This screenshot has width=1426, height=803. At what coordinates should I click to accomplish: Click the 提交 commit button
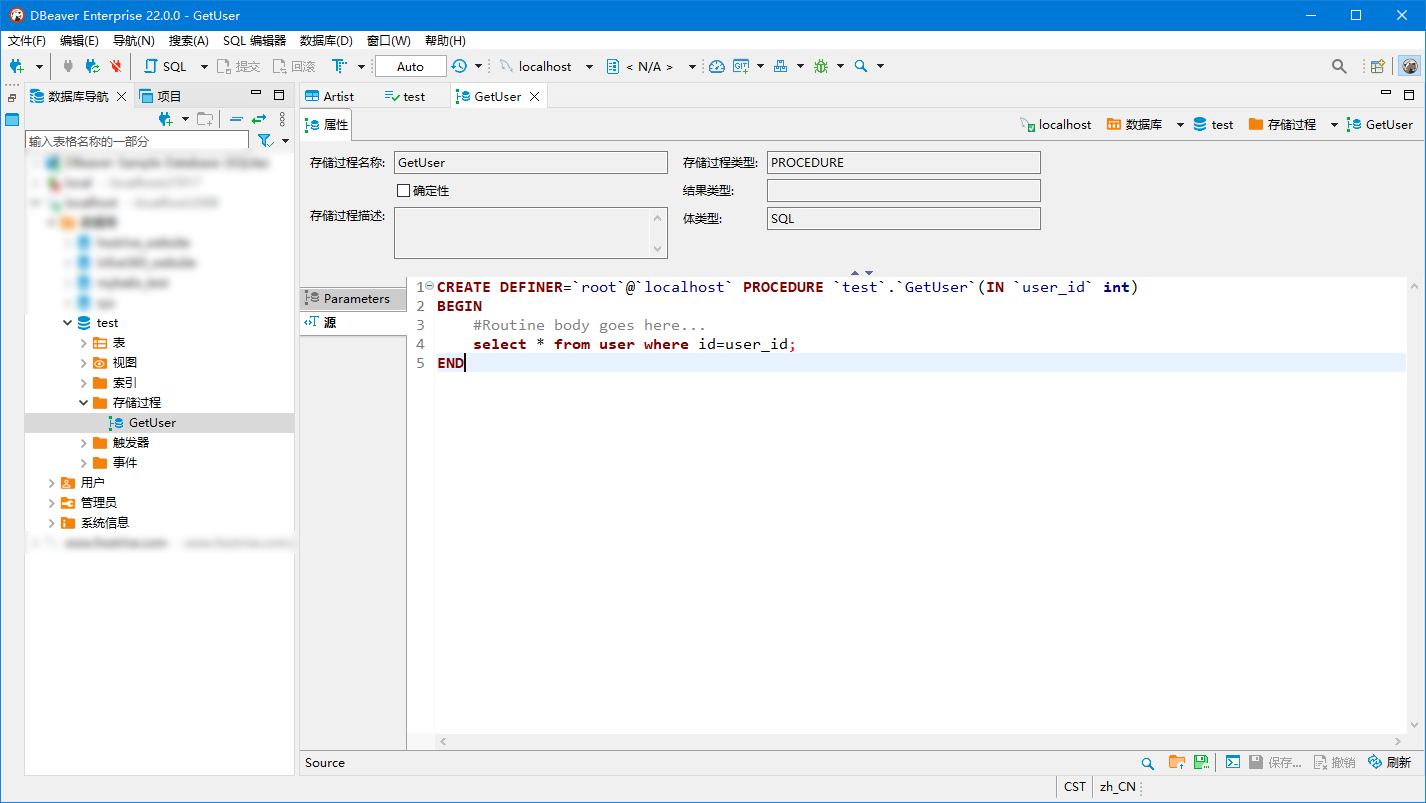(x=238, y=66)
